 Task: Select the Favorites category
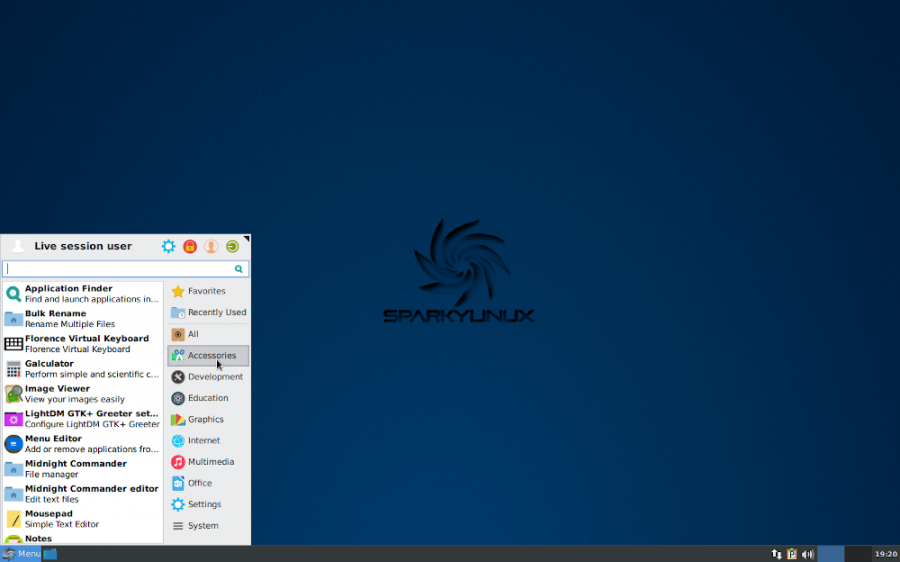tap(208, 291)
